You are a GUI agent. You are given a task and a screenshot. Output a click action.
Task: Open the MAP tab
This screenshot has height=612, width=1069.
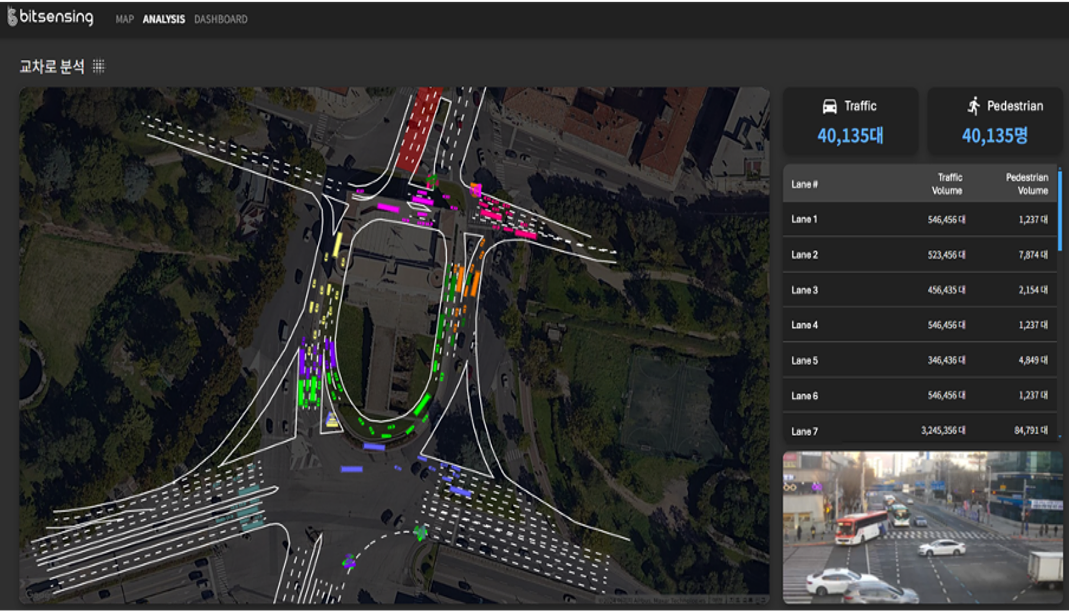click(x=124, y=19)
